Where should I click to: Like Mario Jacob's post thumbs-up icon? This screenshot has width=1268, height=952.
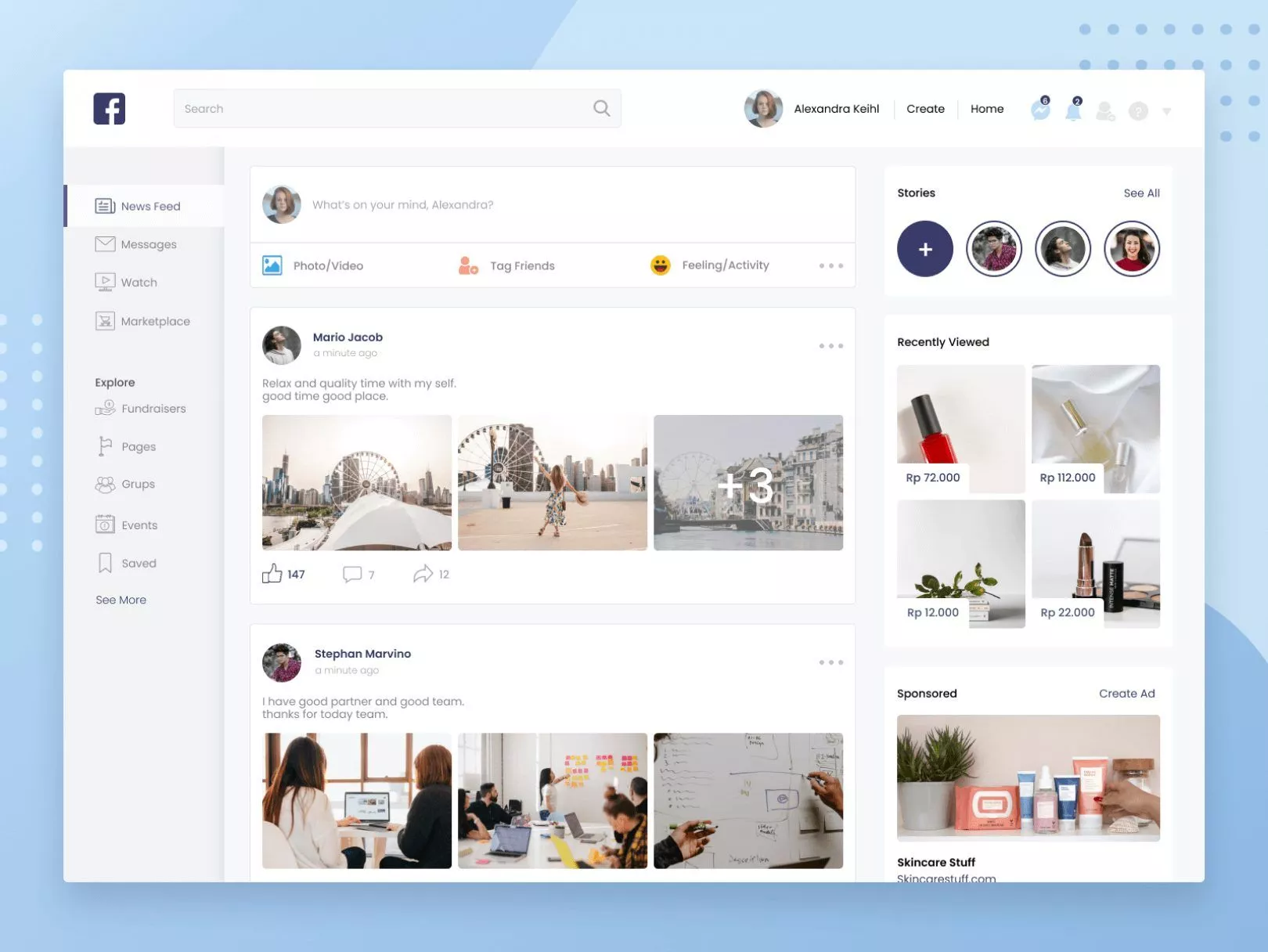coord(272,573)
